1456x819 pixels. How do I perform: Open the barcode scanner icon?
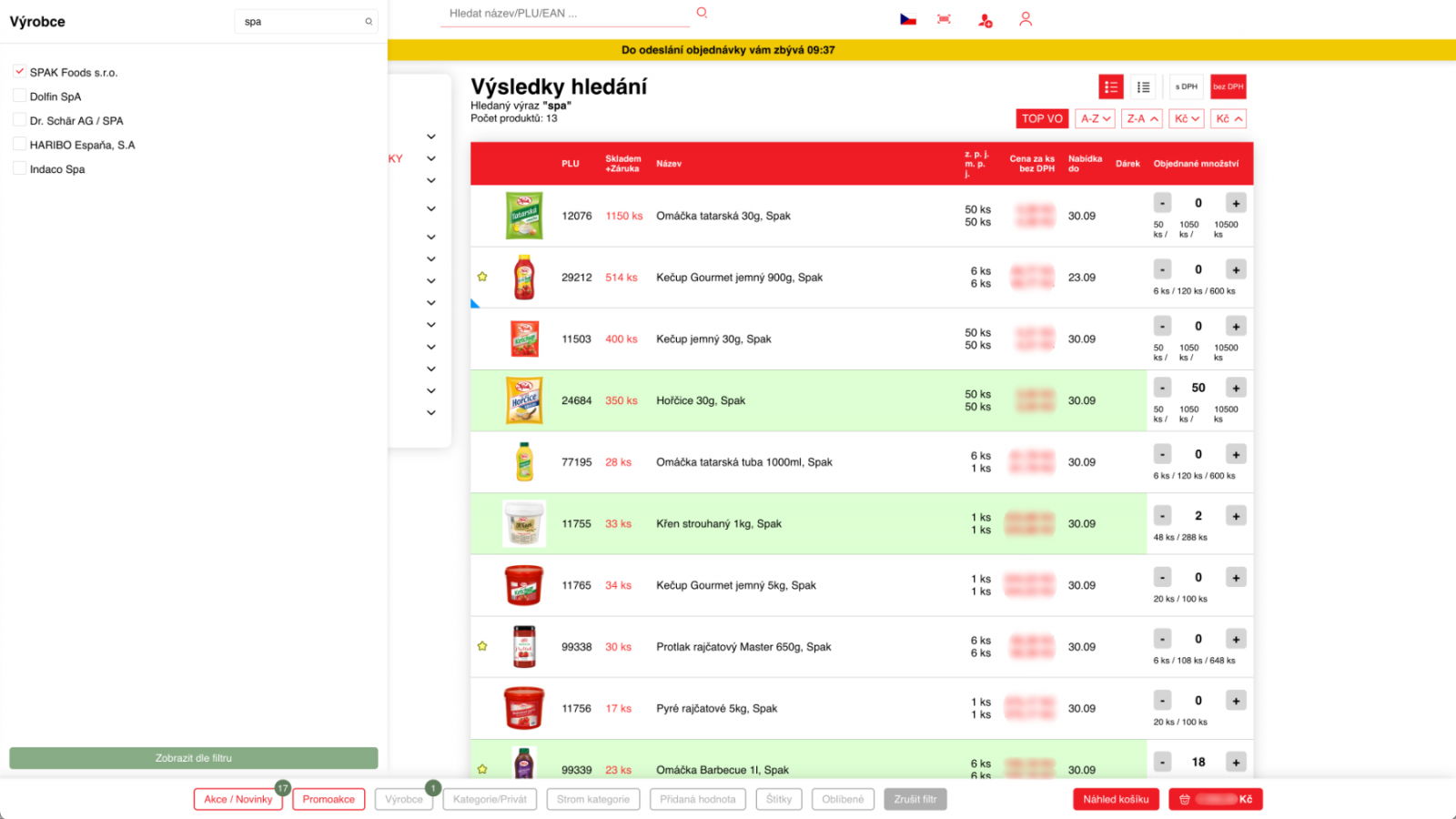click(x=944, y=19)
